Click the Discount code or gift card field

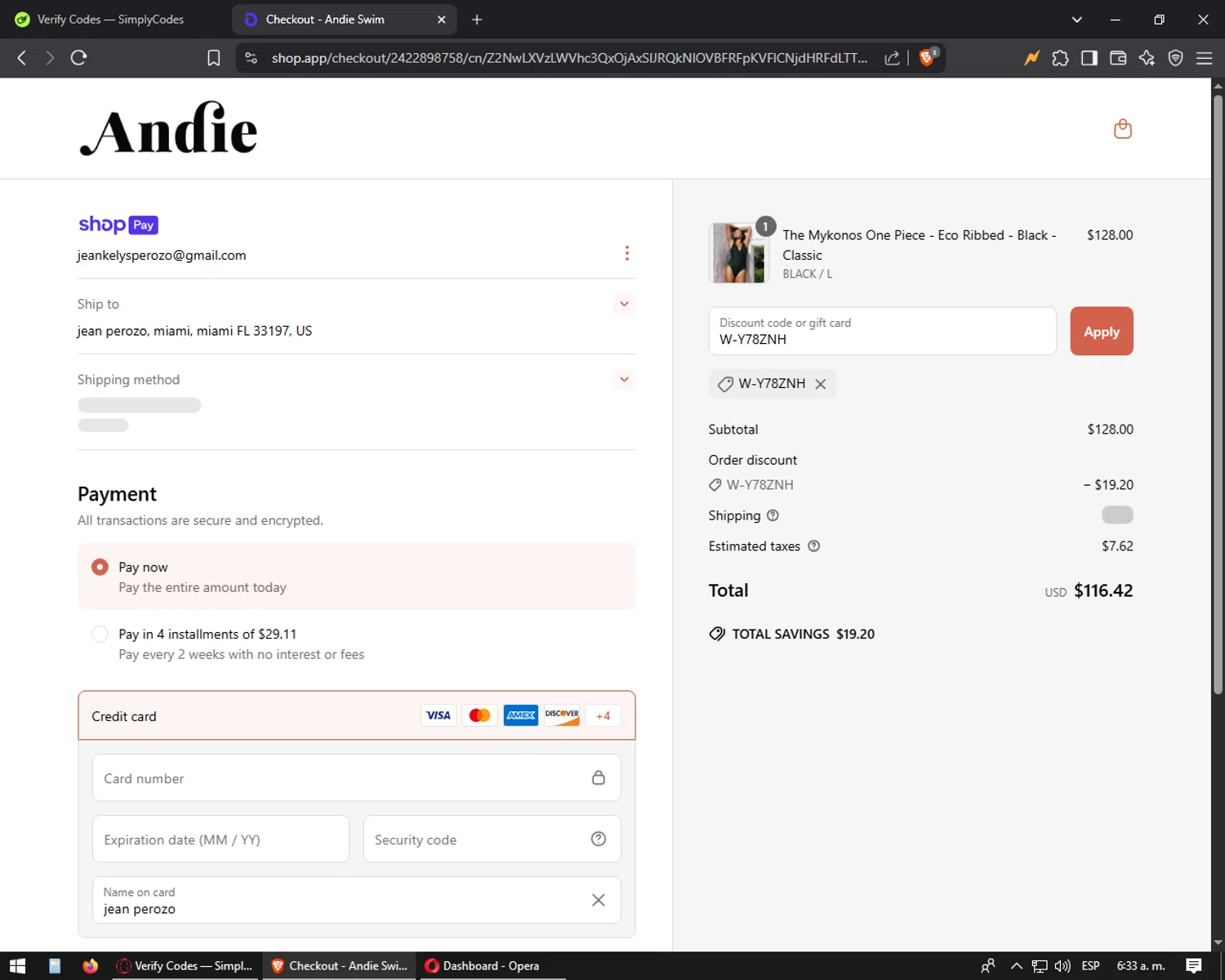tap(882, 332)
